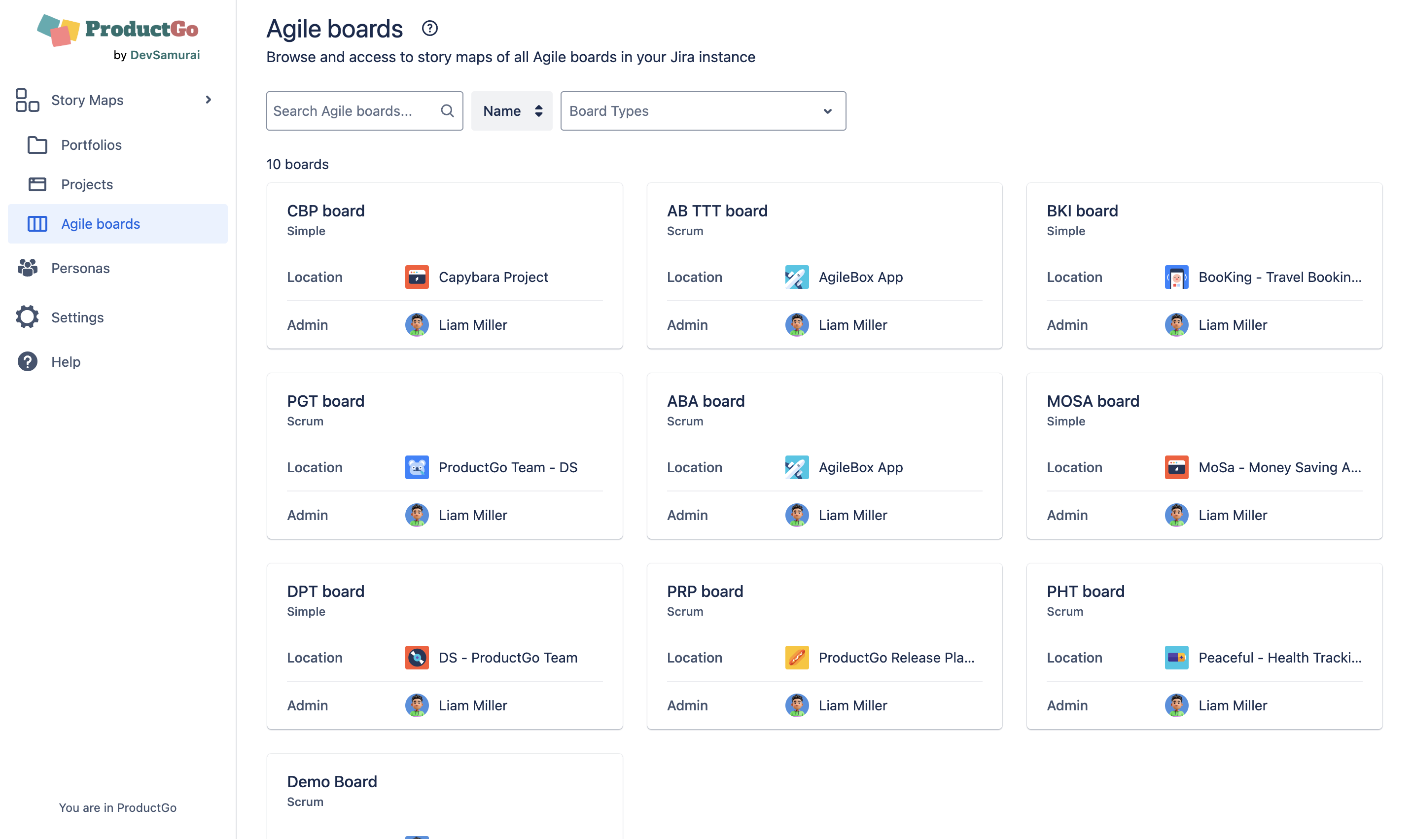Click the search magnifier icon
Image resolution: width=1412 pixels, height=840 pixels.
pyautogui.click(x=447, y=111)
